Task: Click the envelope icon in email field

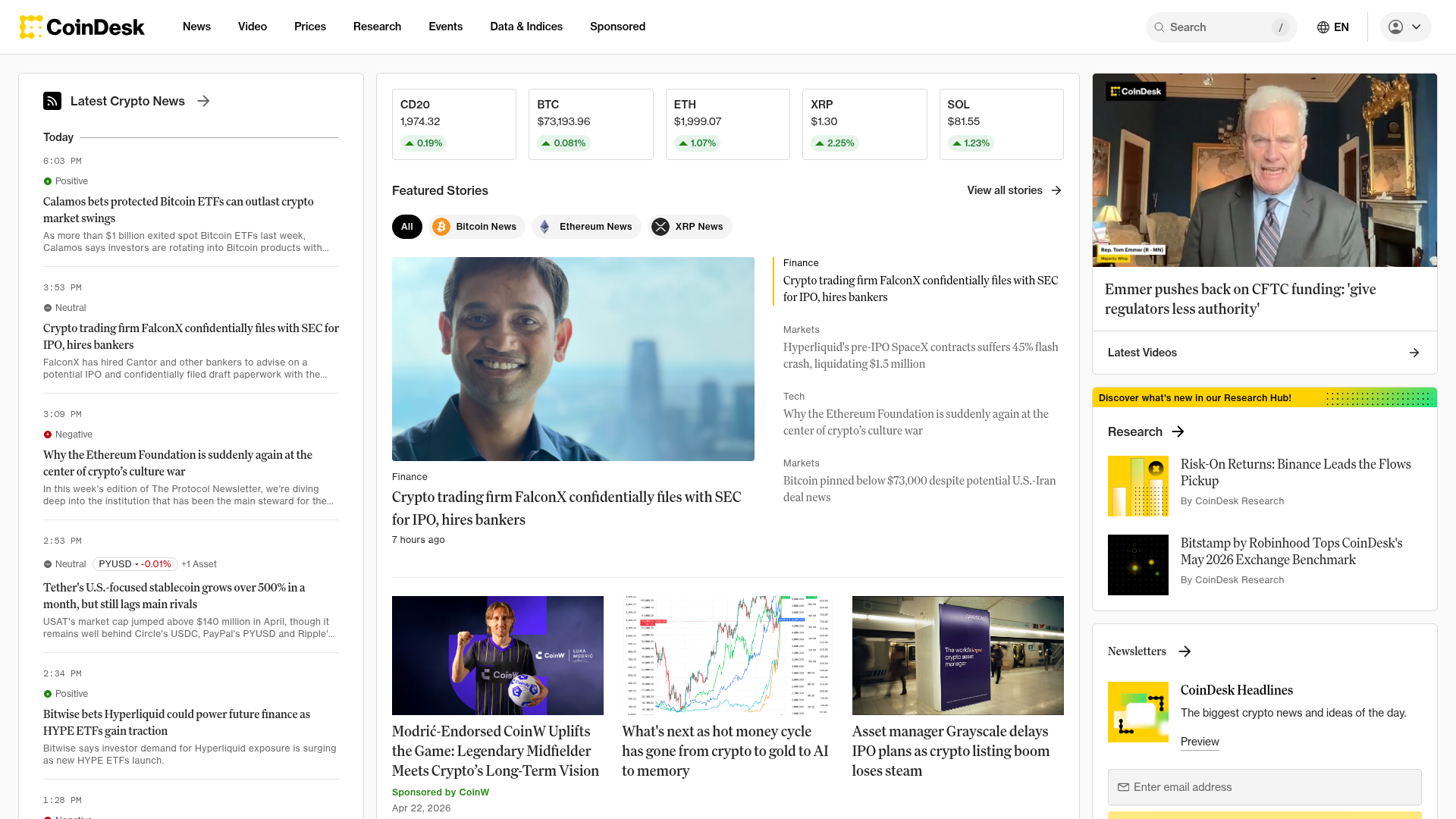Action: tap(1124, 787)
